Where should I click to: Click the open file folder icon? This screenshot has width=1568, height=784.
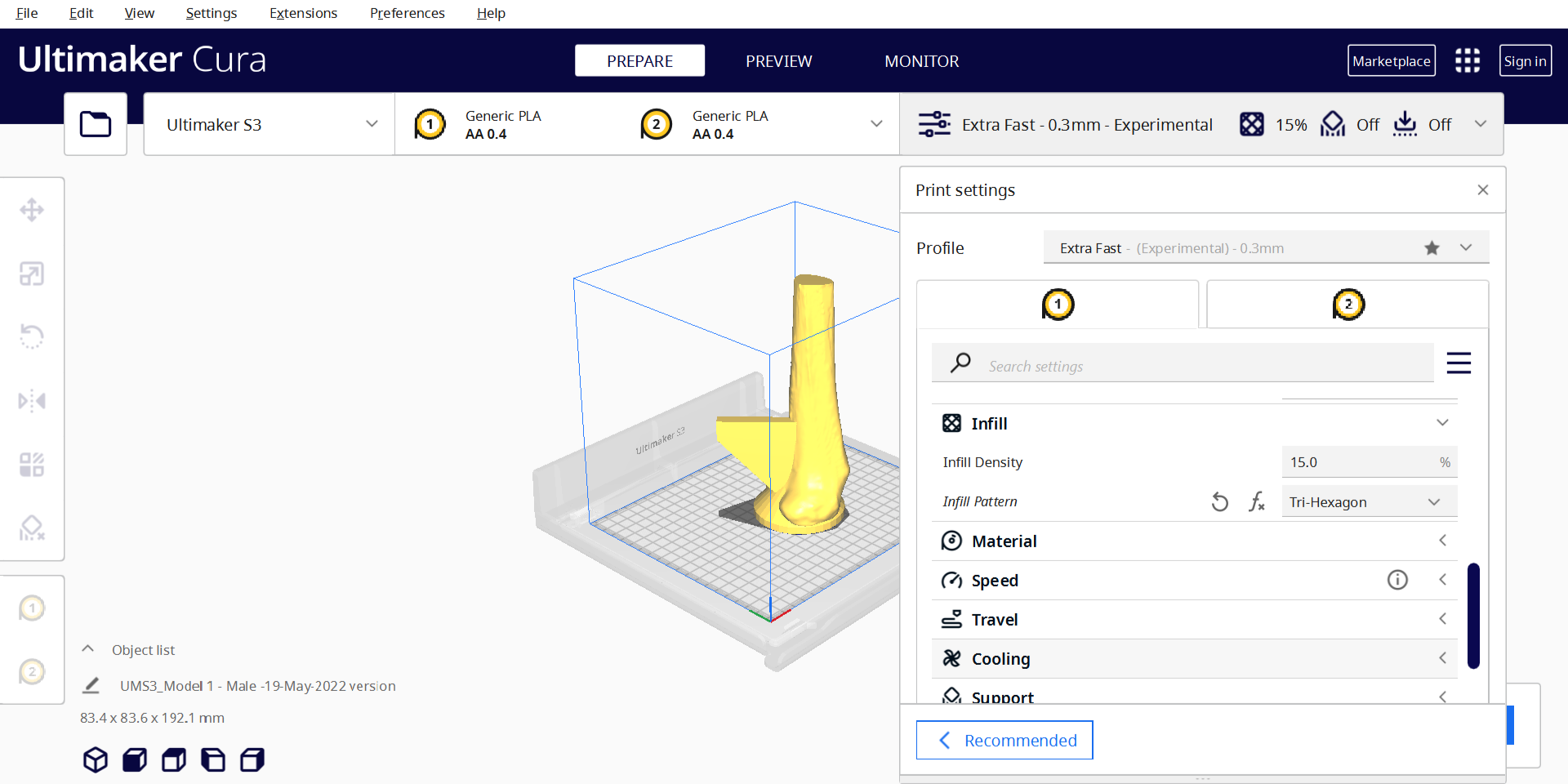pyautogui.click(x=96, y=124)
